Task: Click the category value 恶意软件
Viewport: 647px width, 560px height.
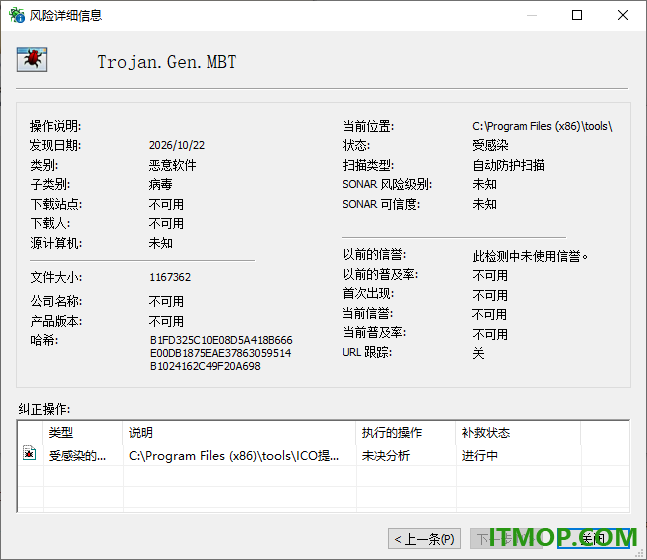Action: click(172, 165)
